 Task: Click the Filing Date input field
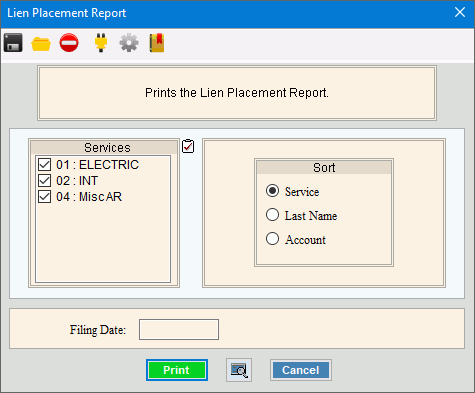(x=179, y=330)
